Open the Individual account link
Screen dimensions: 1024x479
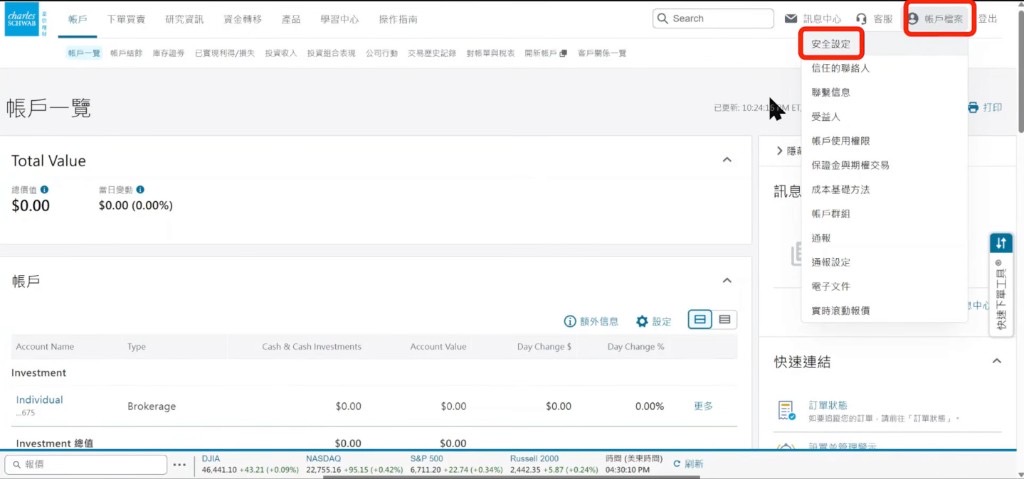[x=39, y=400]
